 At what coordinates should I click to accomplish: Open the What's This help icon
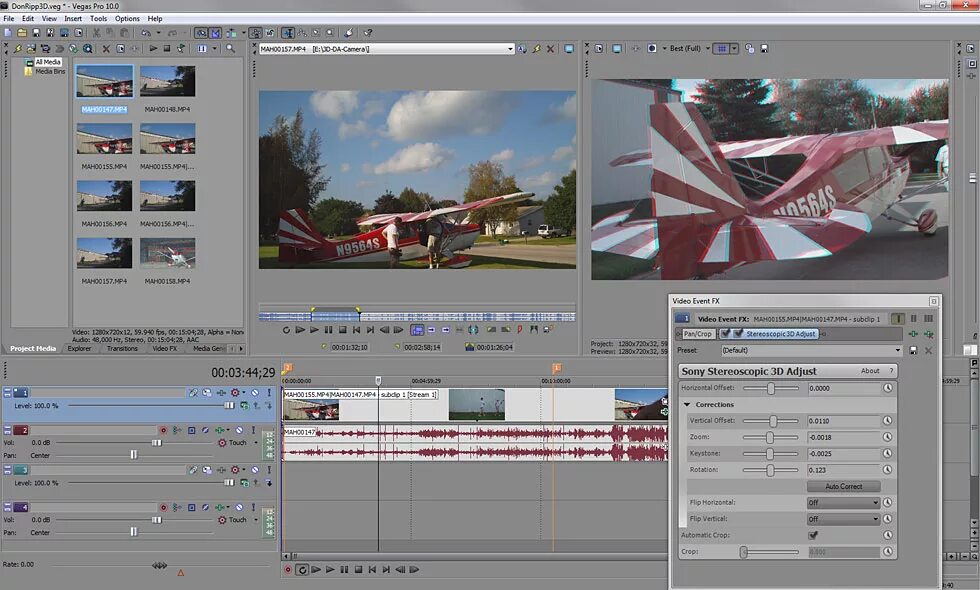click(368, 32)
